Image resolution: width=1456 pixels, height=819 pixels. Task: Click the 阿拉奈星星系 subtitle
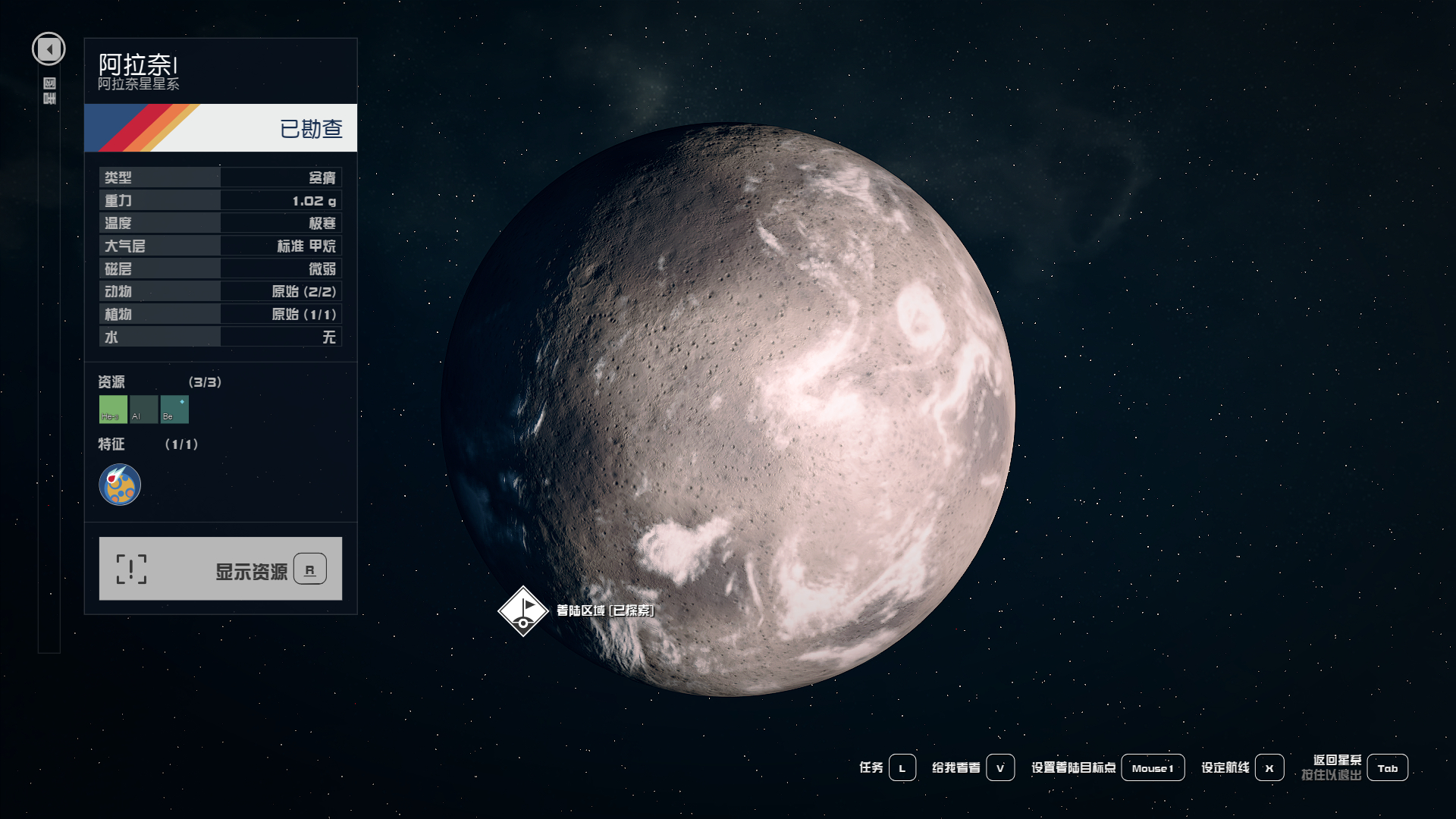[x=139, y=84]
